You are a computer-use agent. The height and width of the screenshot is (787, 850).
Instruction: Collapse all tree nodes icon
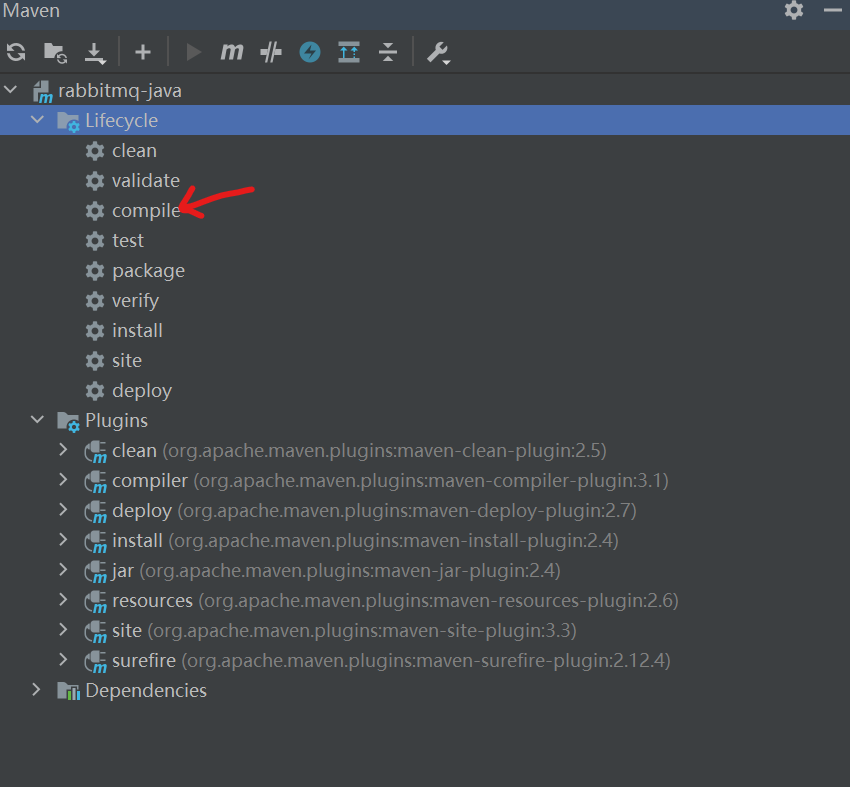point(388,53)
